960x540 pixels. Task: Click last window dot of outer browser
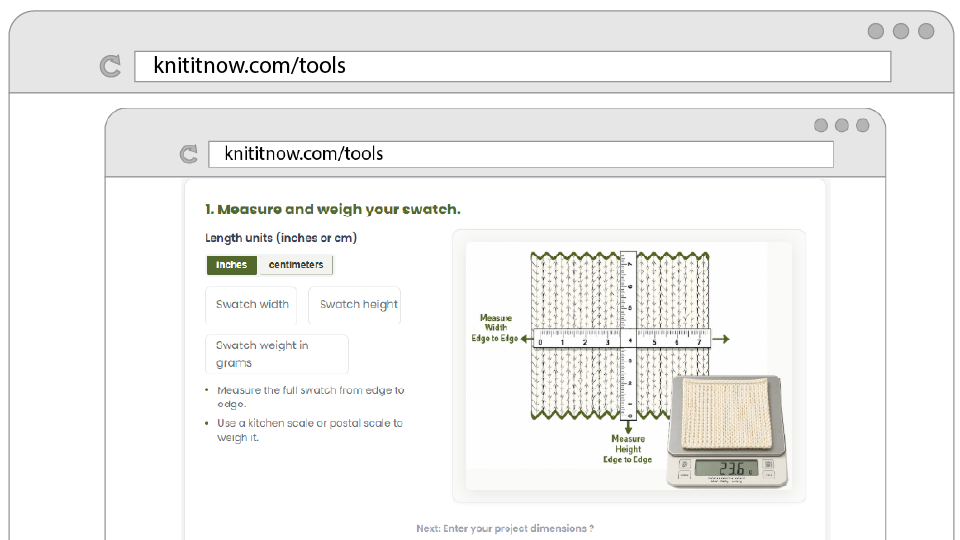[x=926, y=31]
